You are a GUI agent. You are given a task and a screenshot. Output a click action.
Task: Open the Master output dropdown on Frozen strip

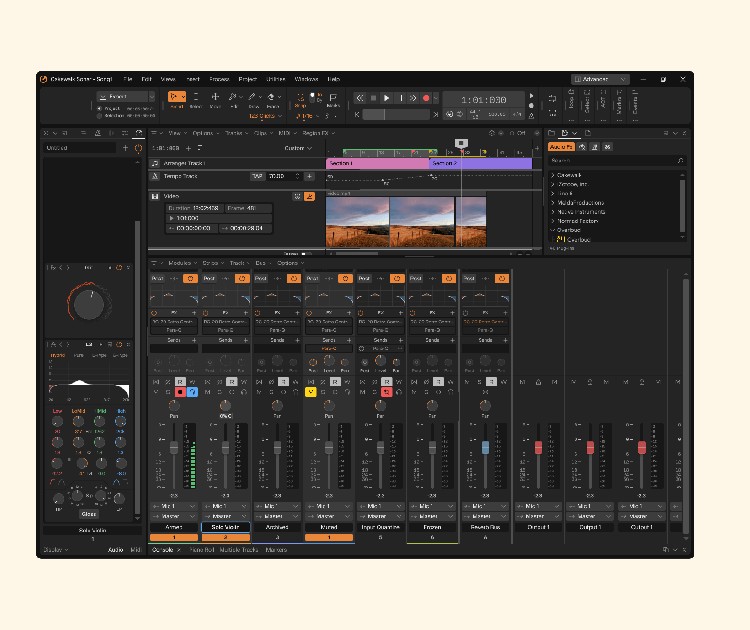pos(432,517)
